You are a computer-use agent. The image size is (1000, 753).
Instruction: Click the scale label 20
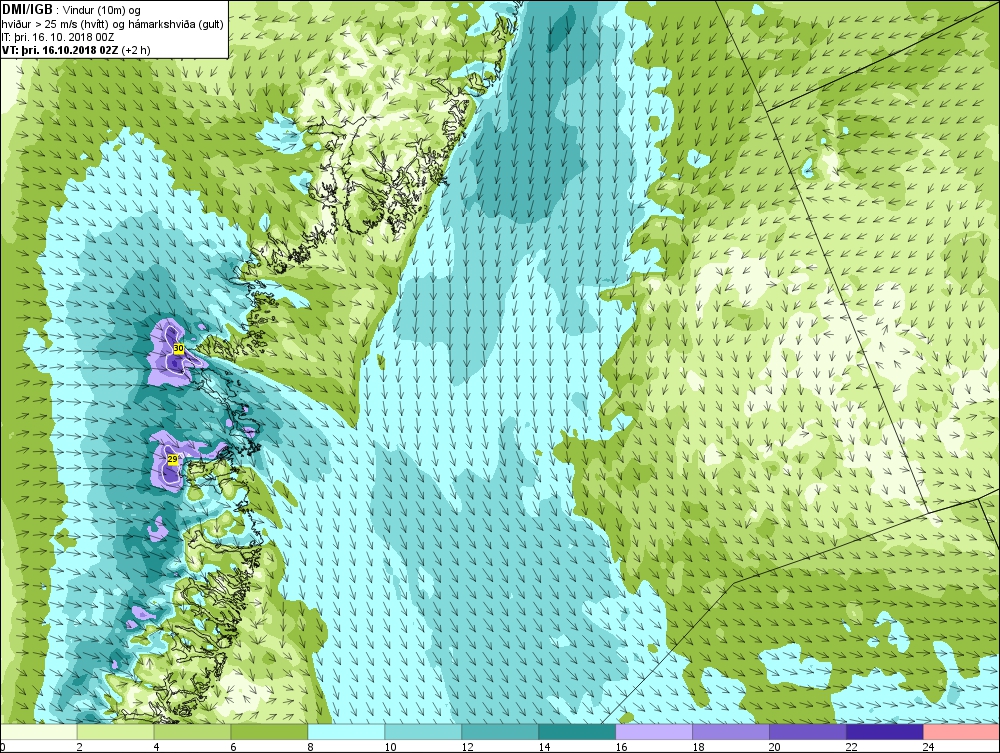pyautogui.click(x=775, y=747)
